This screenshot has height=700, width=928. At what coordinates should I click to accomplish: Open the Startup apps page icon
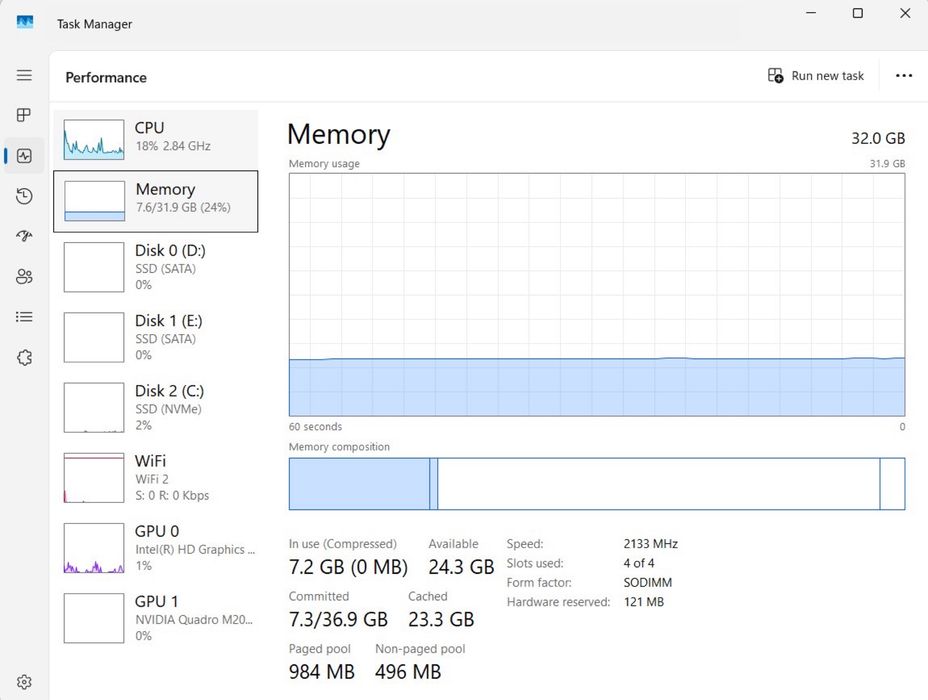(x=24, y=236)
